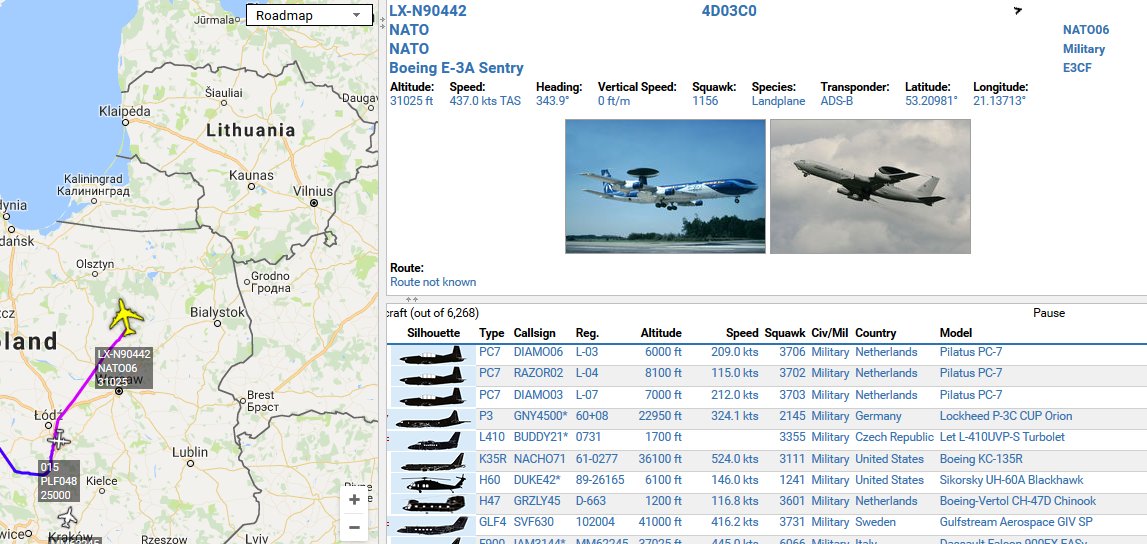The width and height of the screenshot is (1147, 544).
Task: Sort list by Callsign column
Action: coord(534,333)
